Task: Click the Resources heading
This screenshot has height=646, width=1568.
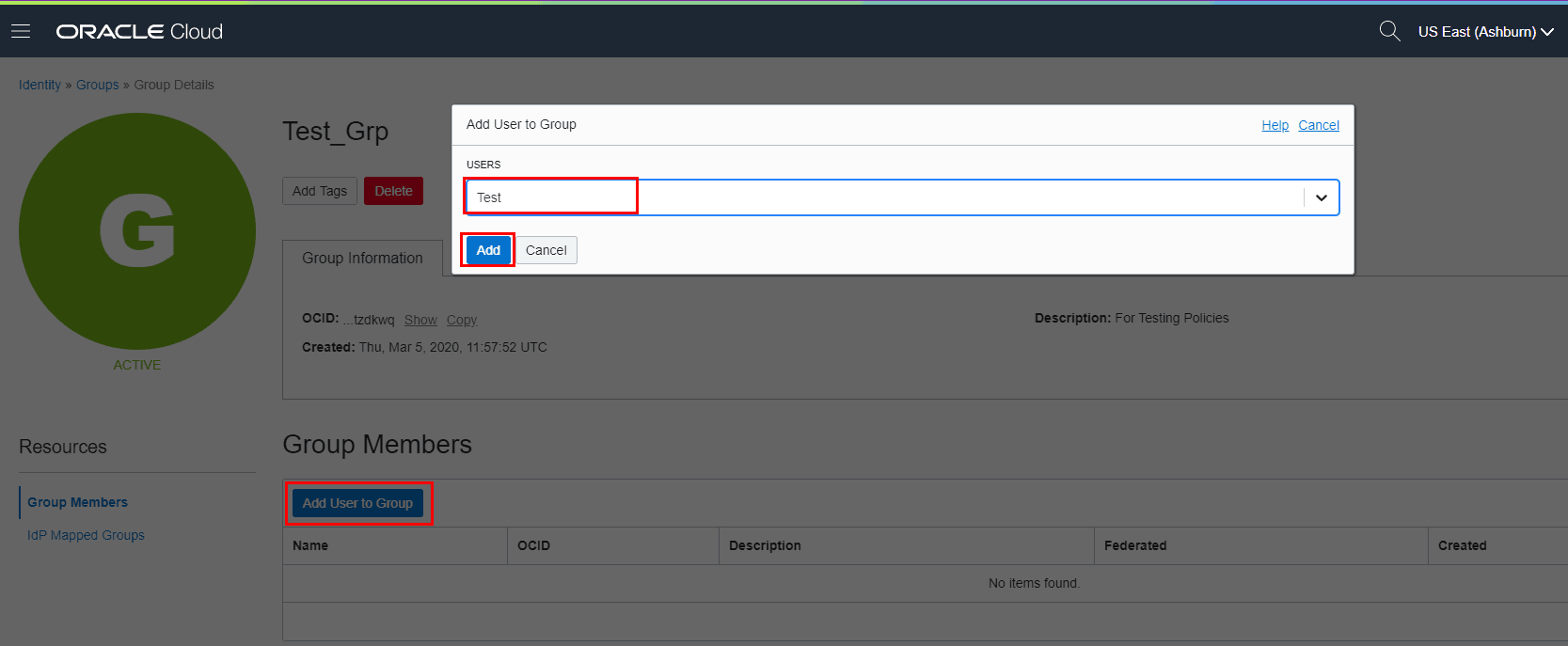Action: pyautogui.click(x=63, y=447)
